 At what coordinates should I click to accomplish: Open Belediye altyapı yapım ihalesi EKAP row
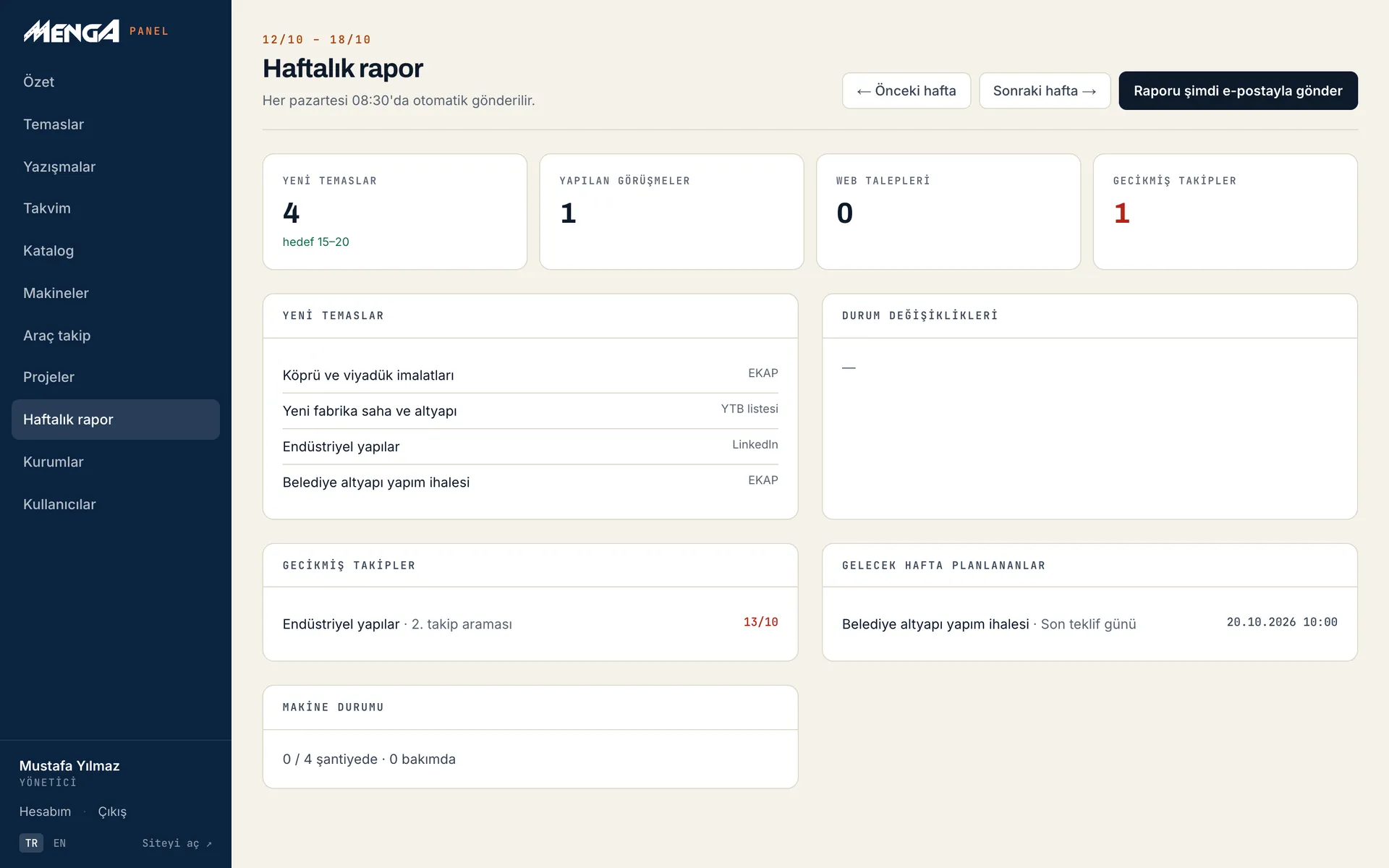pyautogui.click(x=530, y=482)
